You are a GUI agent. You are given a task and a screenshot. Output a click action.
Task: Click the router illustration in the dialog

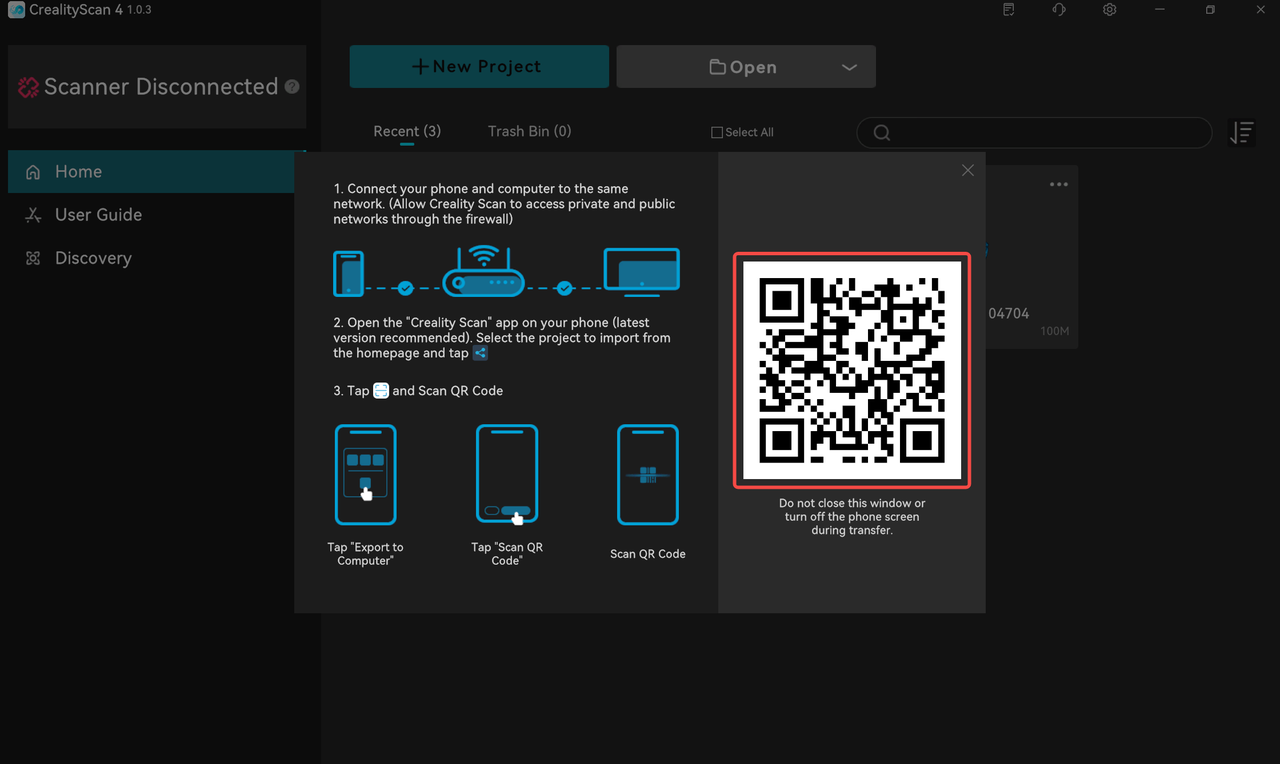tap(484, 271)
